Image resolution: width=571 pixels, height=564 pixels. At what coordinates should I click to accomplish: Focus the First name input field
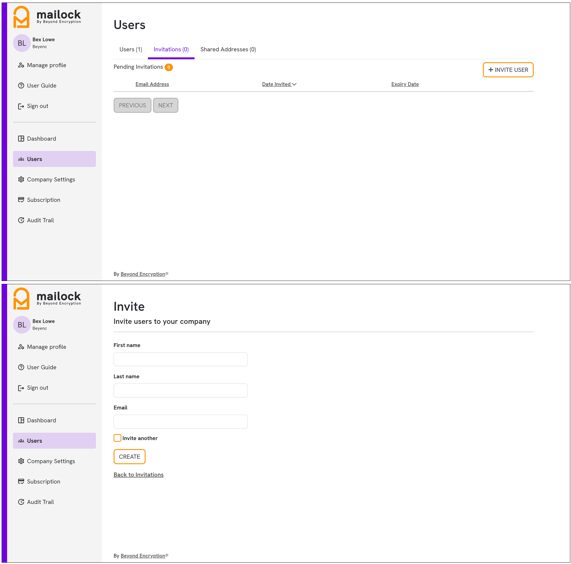pyautogui.click(x=181, y=359)
